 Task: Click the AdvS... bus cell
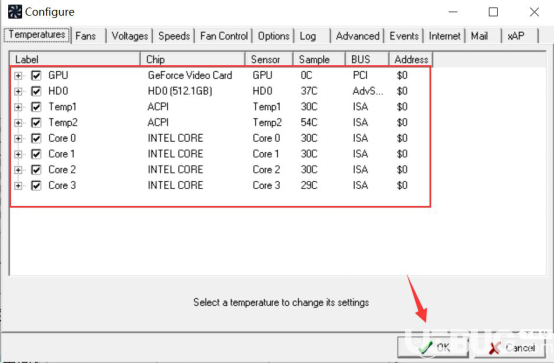pos(368,91)
